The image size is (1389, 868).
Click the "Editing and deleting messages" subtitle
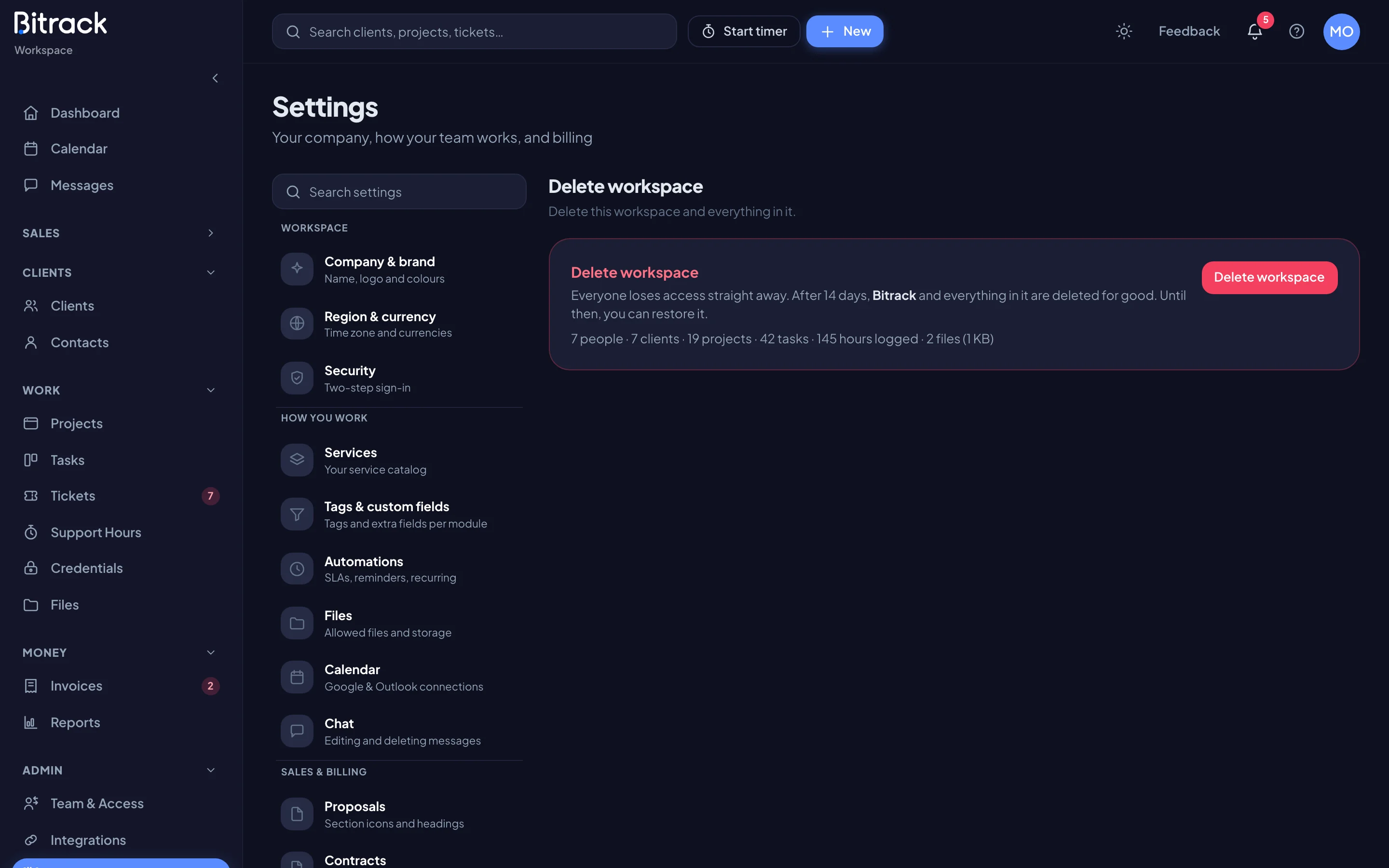pos(402,741)
